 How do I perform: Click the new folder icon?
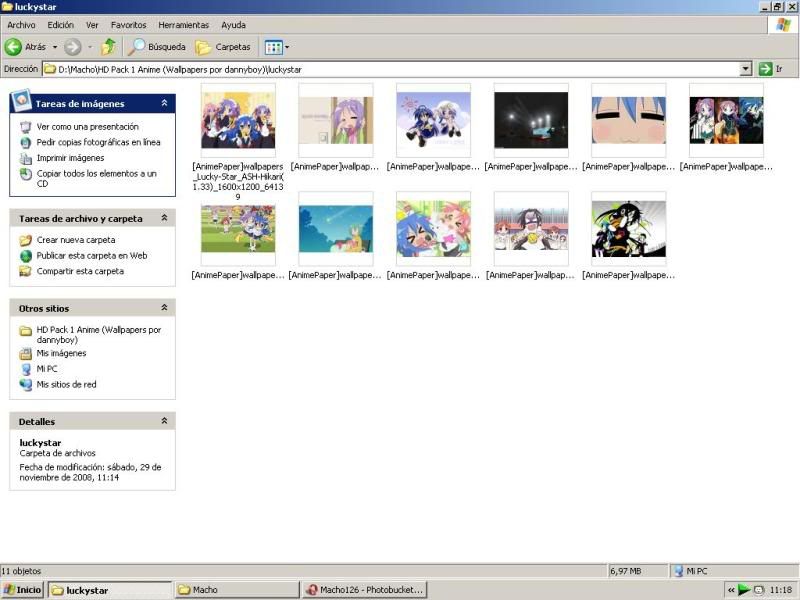26,240
